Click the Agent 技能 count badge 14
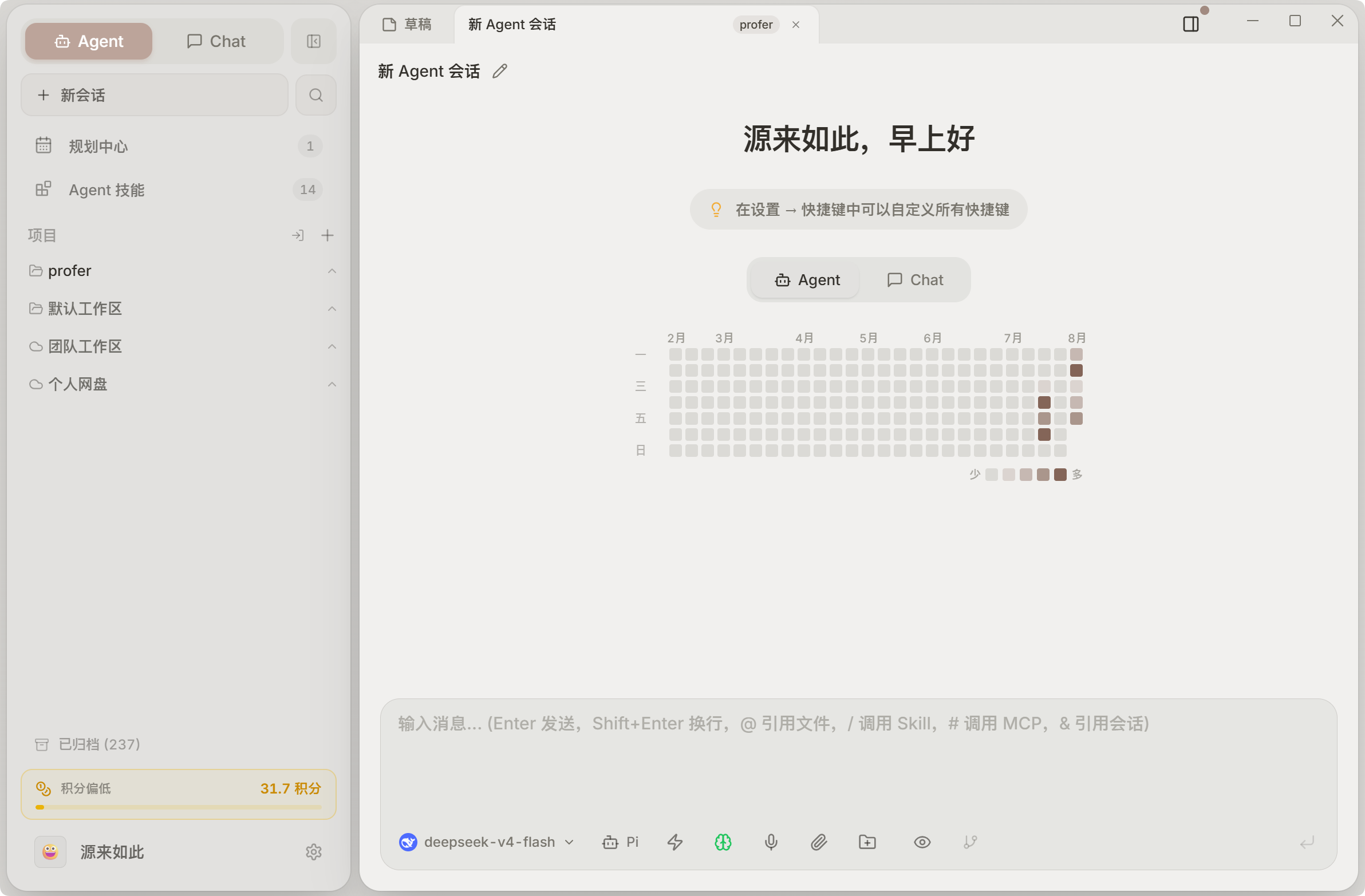The height and width of the screenshot is (896, 1365). point(307,190)
